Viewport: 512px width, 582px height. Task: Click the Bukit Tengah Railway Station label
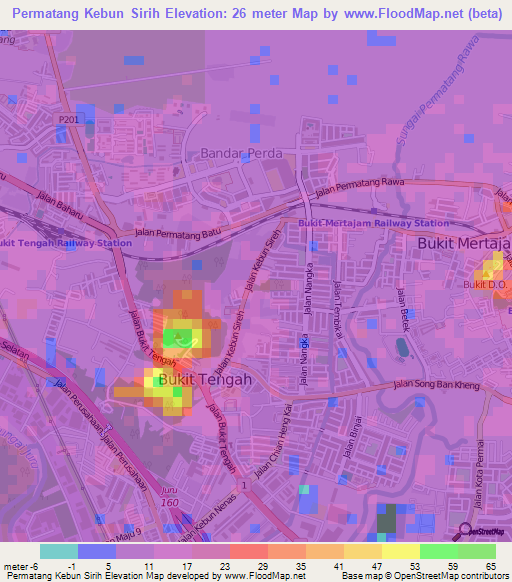click(x=66, y=243)
